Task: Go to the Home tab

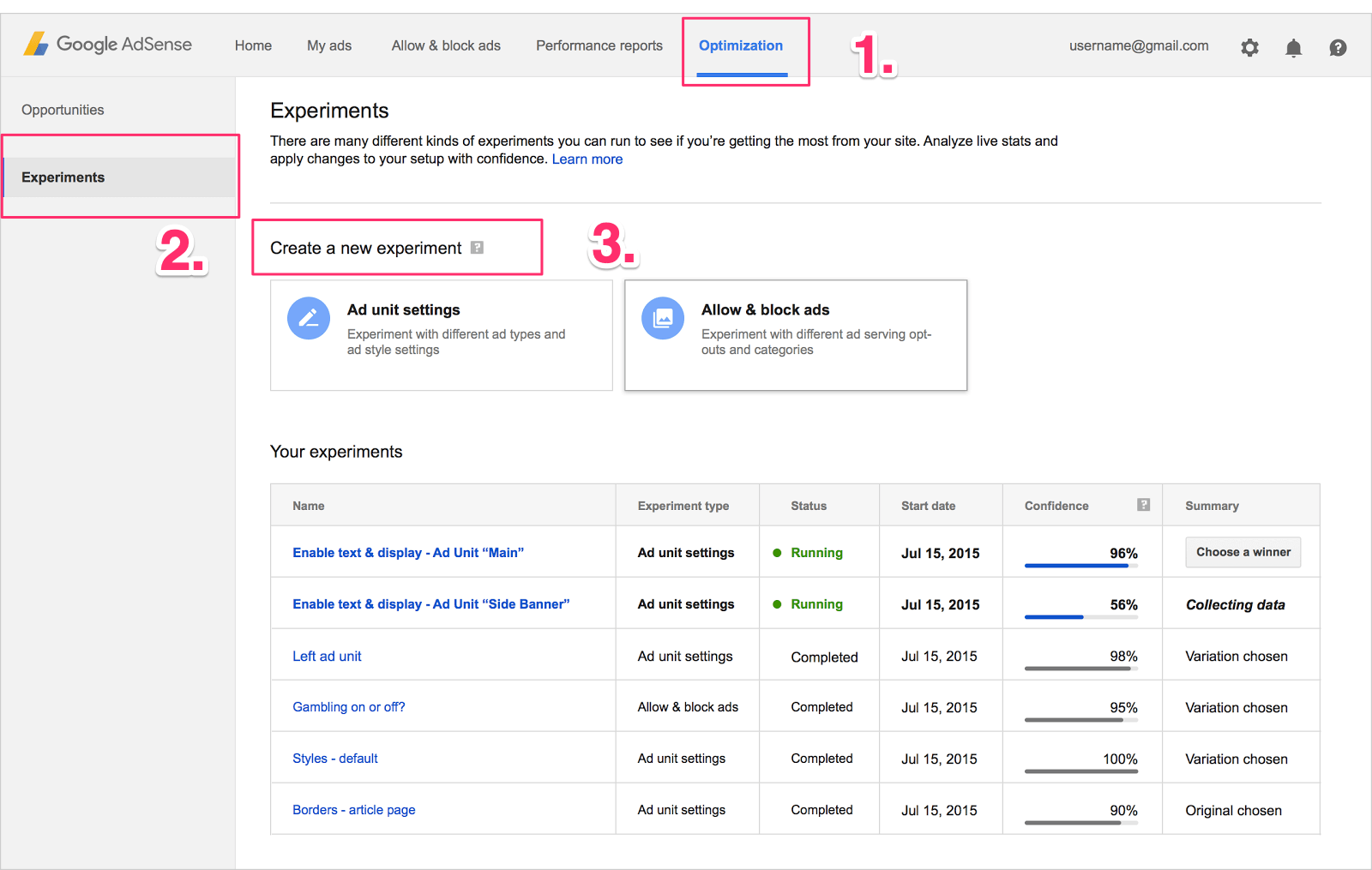Action: coord(252,45)
